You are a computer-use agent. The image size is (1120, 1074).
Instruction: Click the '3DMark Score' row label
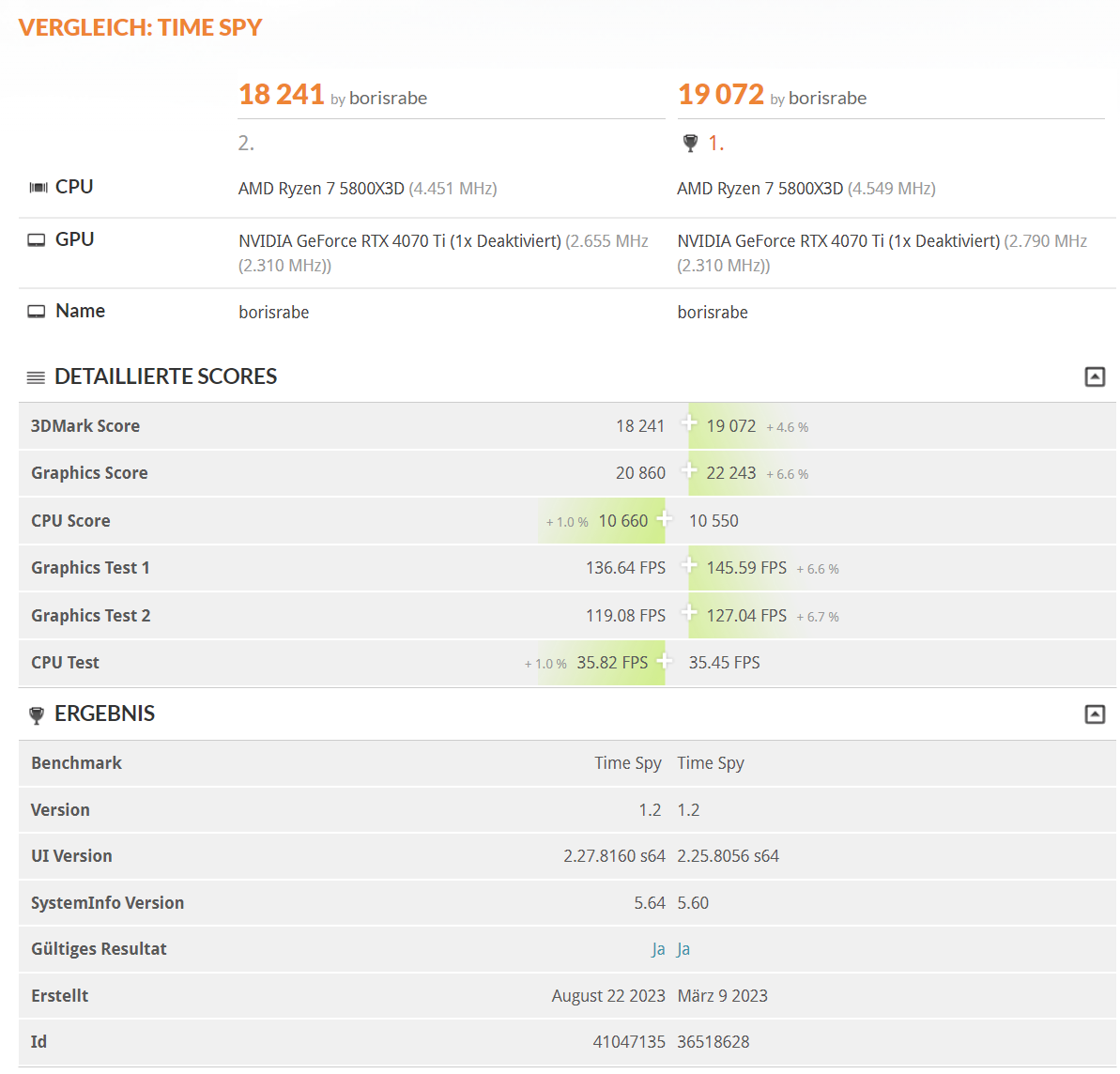pyautogui.click(x=85, y=425)
